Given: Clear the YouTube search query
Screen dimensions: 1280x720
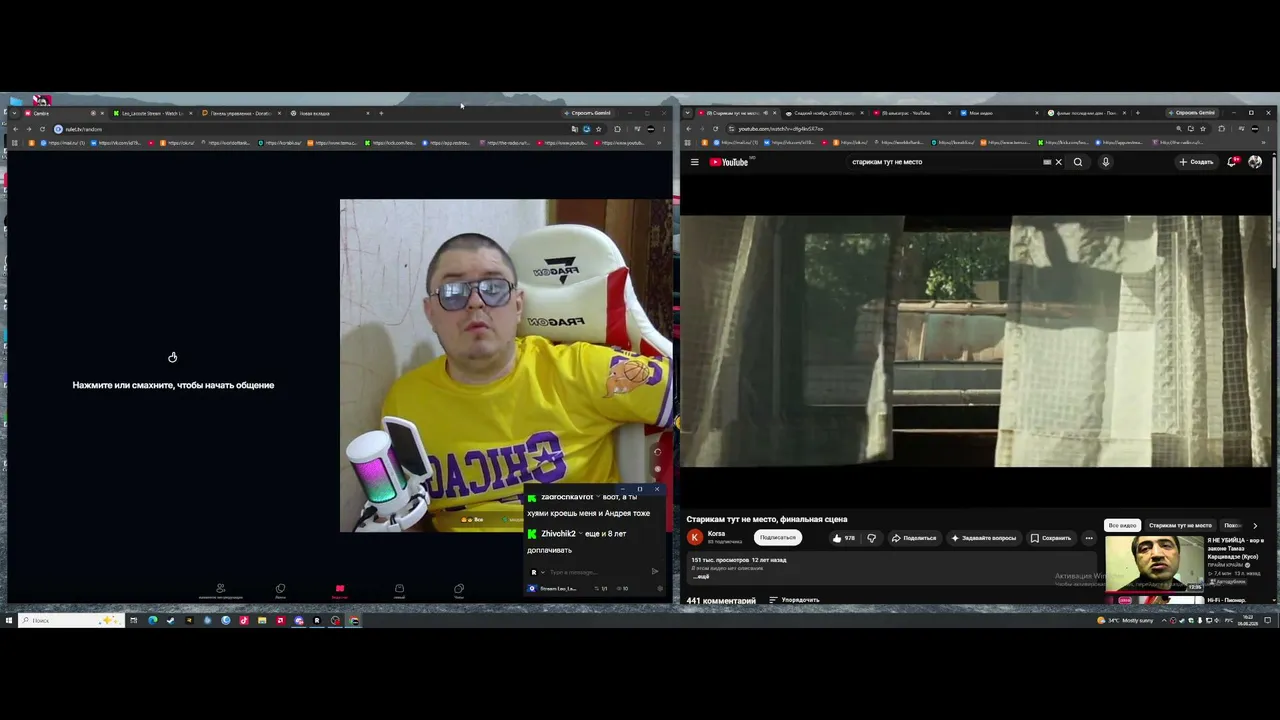Looking at the screenshot, I should (x=1058, y=162).
